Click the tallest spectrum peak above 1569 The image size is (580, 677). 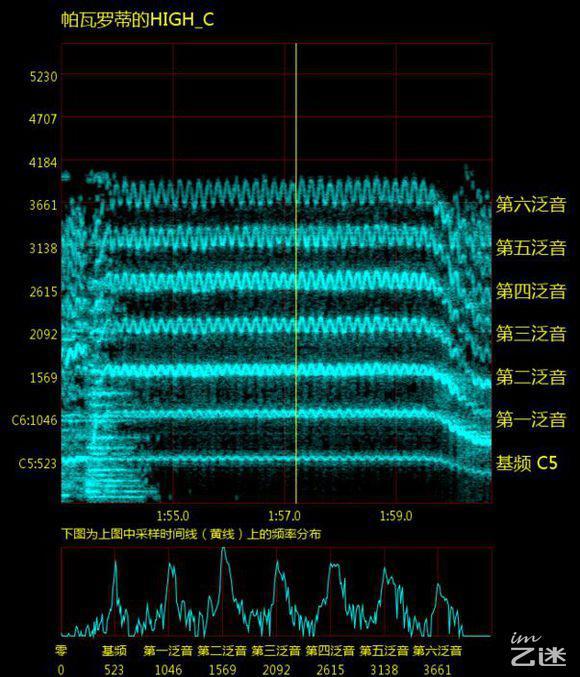223,550
